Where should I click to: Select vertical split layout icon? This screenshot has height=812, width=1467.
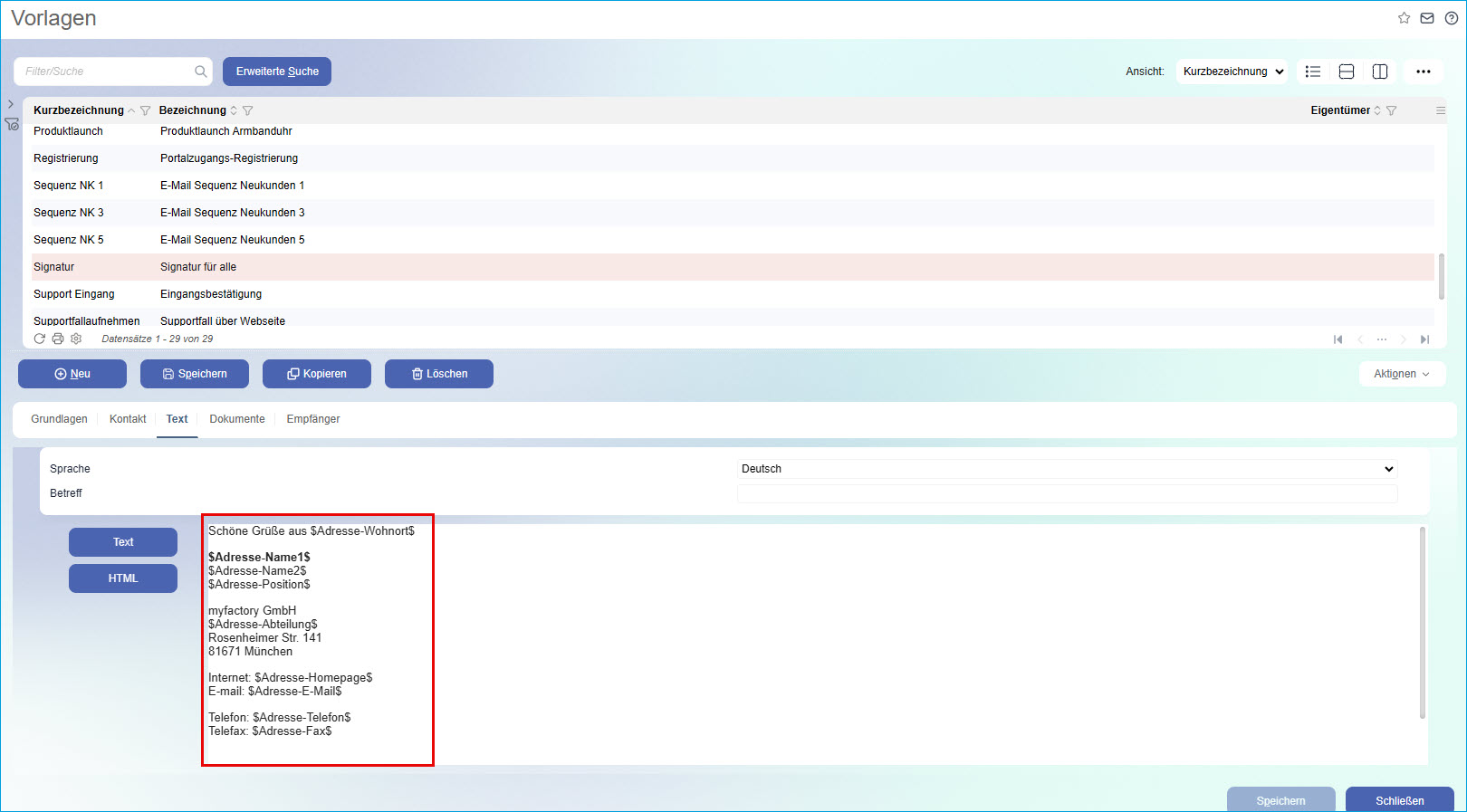[1380, 72]
